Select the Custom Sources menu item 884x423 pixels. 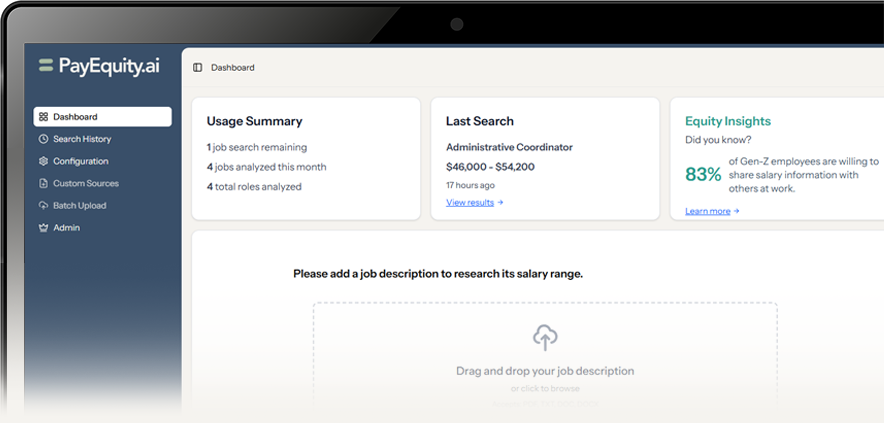[85, 183]
